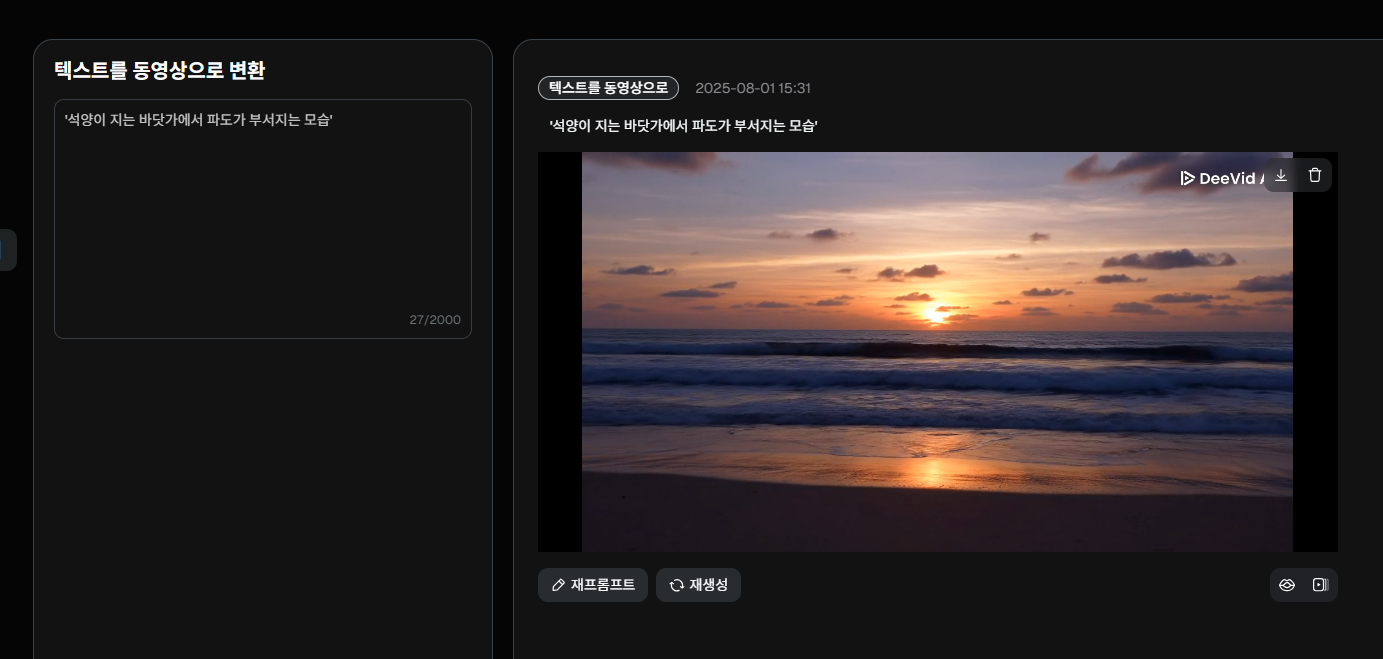Click the trash icon to delete the video
The width and height of the screenshot is (1383, 659).
[x=1314, y=174]
